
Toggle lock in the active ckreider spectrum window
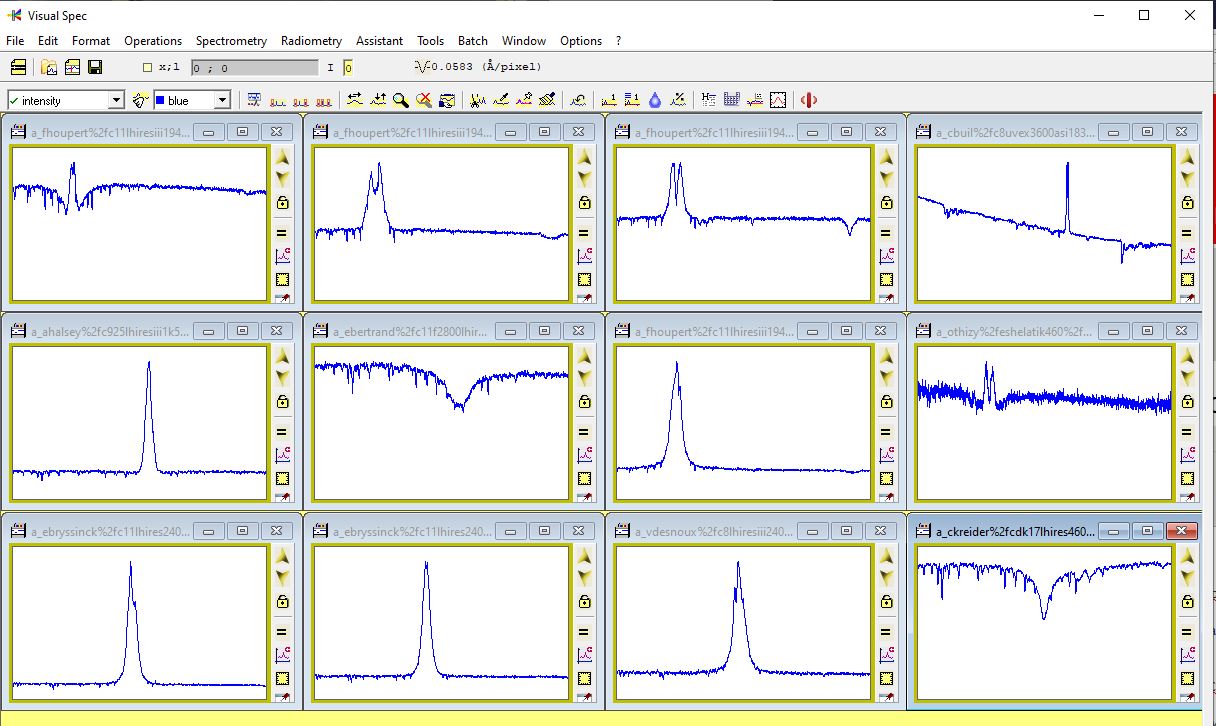1186,602
